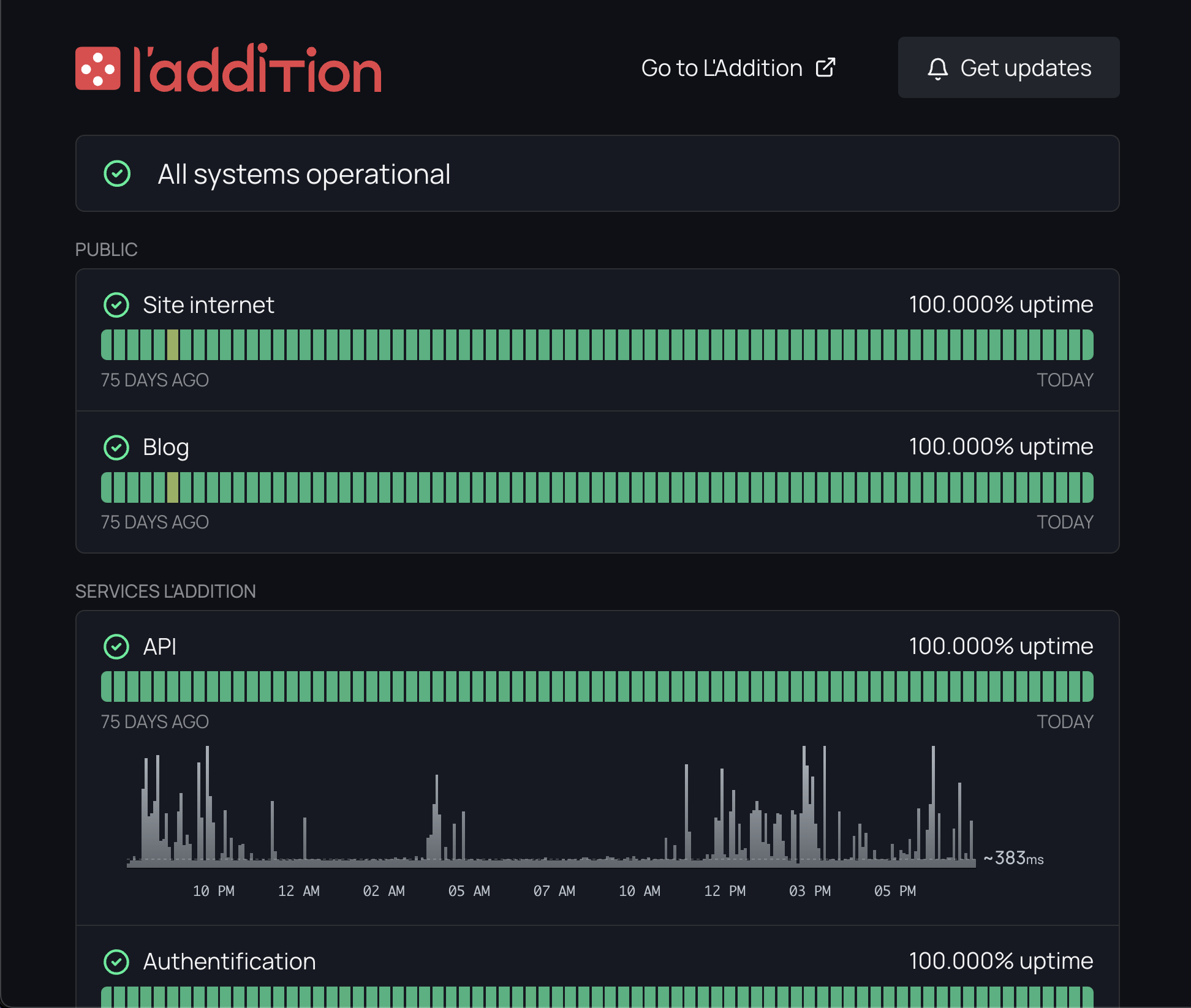Click the 03 PM label on response chart
The height and width of the screenshot is (1008, 1191).
810,891
